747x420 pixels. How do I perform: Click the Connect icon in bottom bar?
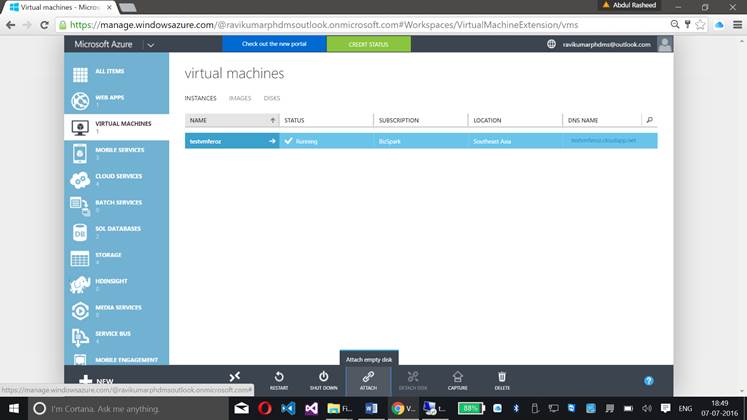click(234, 377)
